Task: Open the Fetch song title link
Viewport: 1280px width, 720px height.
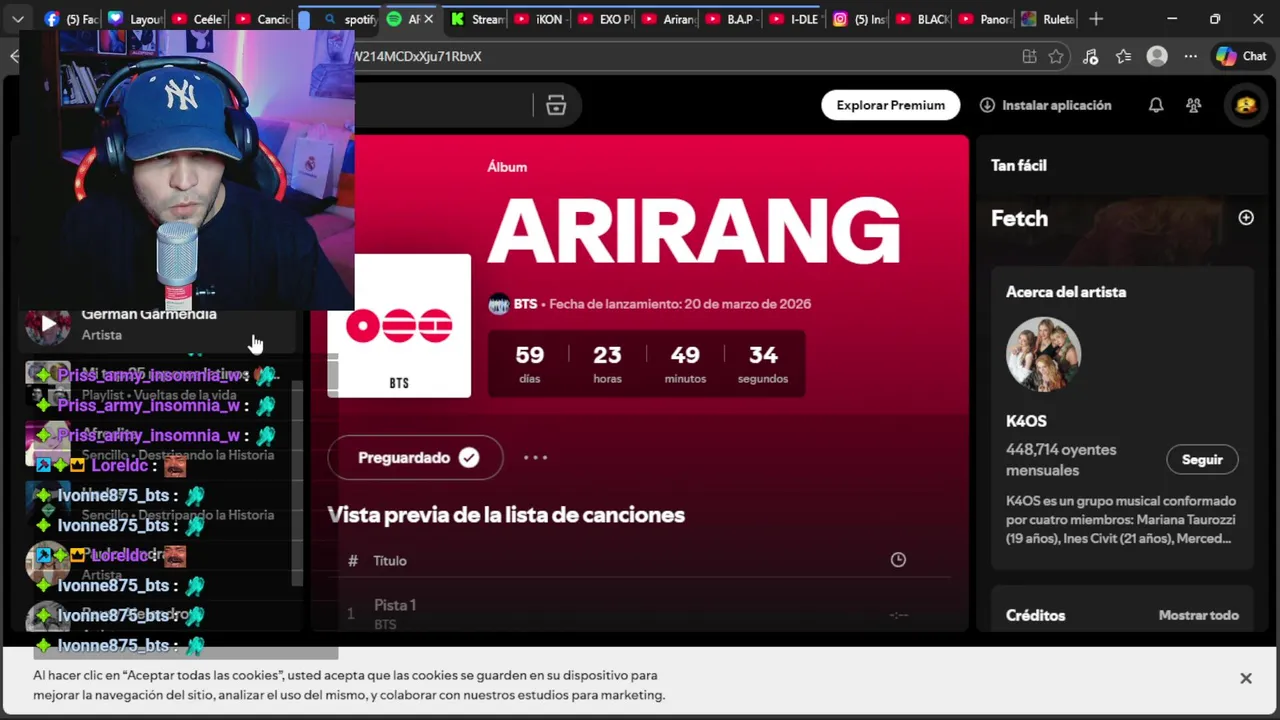Action: 1019,218
